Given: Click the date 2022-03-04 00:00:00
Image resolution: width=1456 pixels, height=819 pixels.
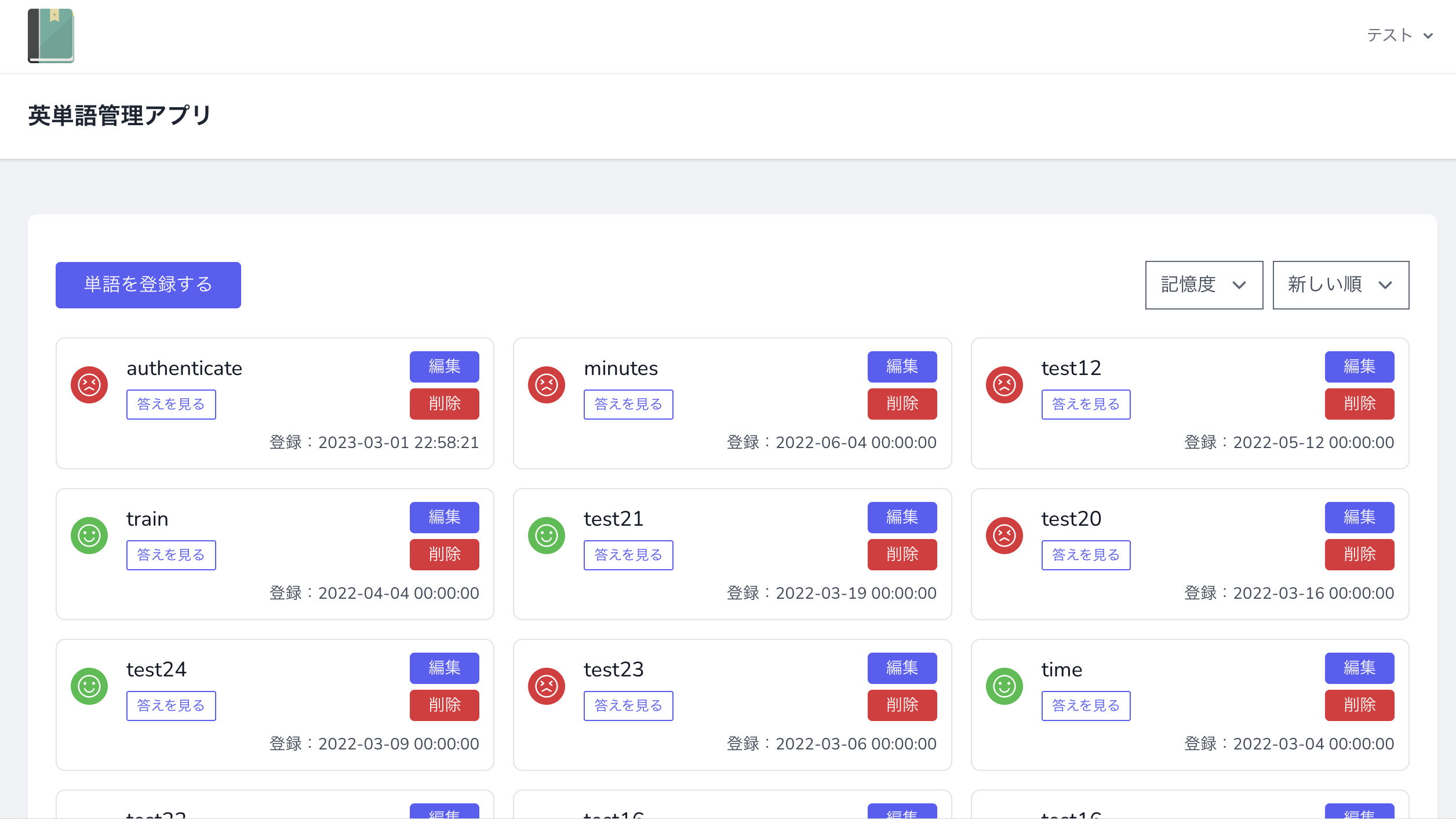Looking at the screenshot, I should click(x=1313, y=744).
